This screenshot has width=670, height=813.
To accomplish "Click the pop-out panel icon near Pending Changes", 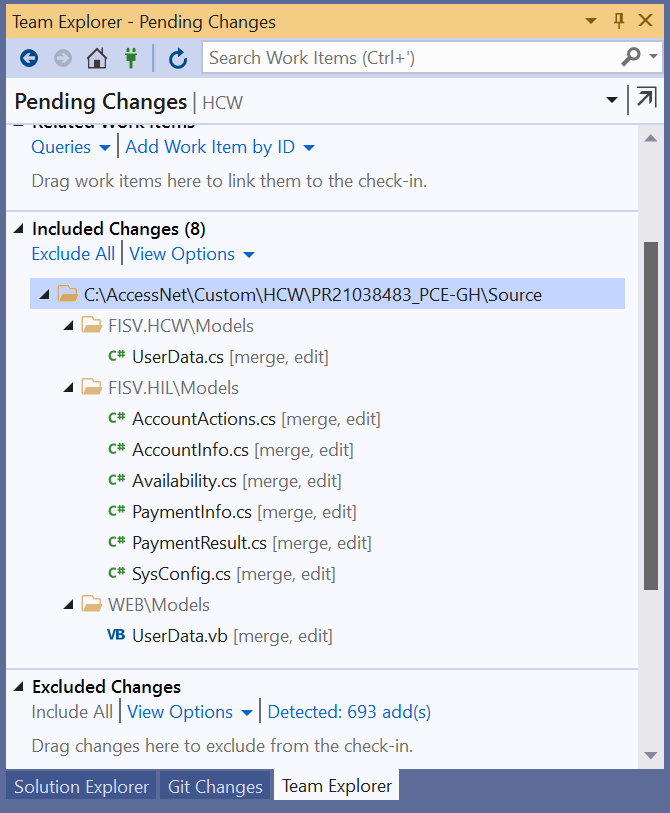I will 645,99.
